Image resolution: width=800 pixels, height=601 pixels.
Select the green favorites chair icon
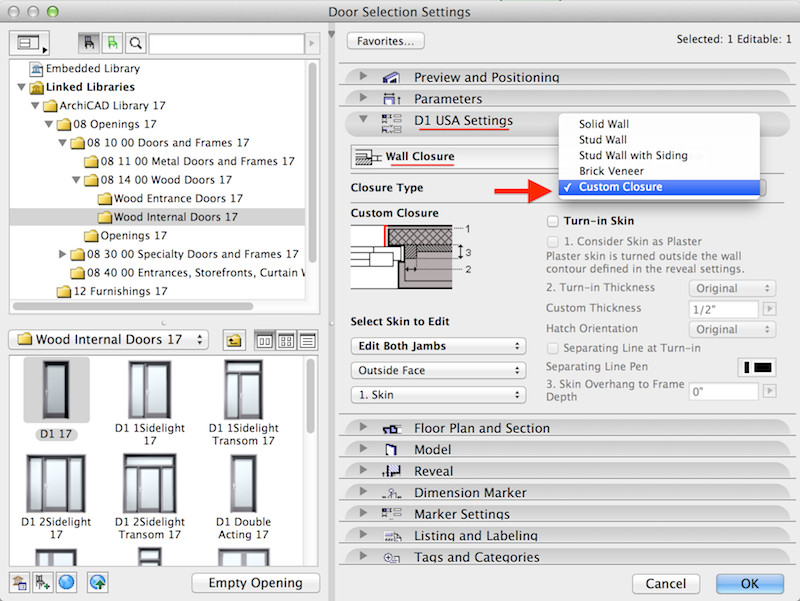(x=113, y=43)
